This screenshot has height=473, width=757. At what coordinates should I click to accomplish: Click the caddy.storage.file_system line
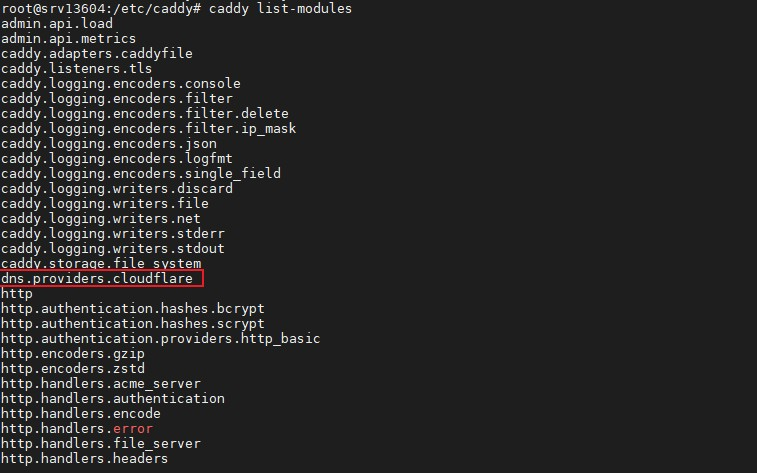tap(101, 264)
